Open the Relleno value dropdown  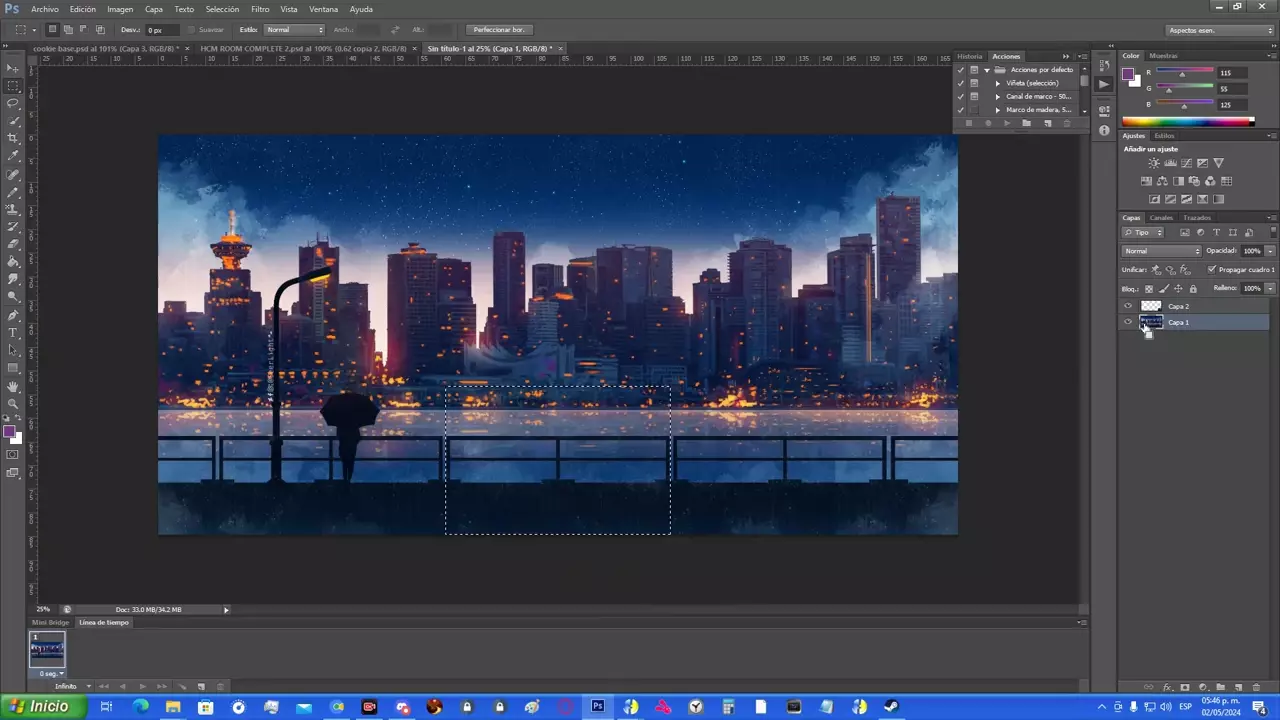1270,288
